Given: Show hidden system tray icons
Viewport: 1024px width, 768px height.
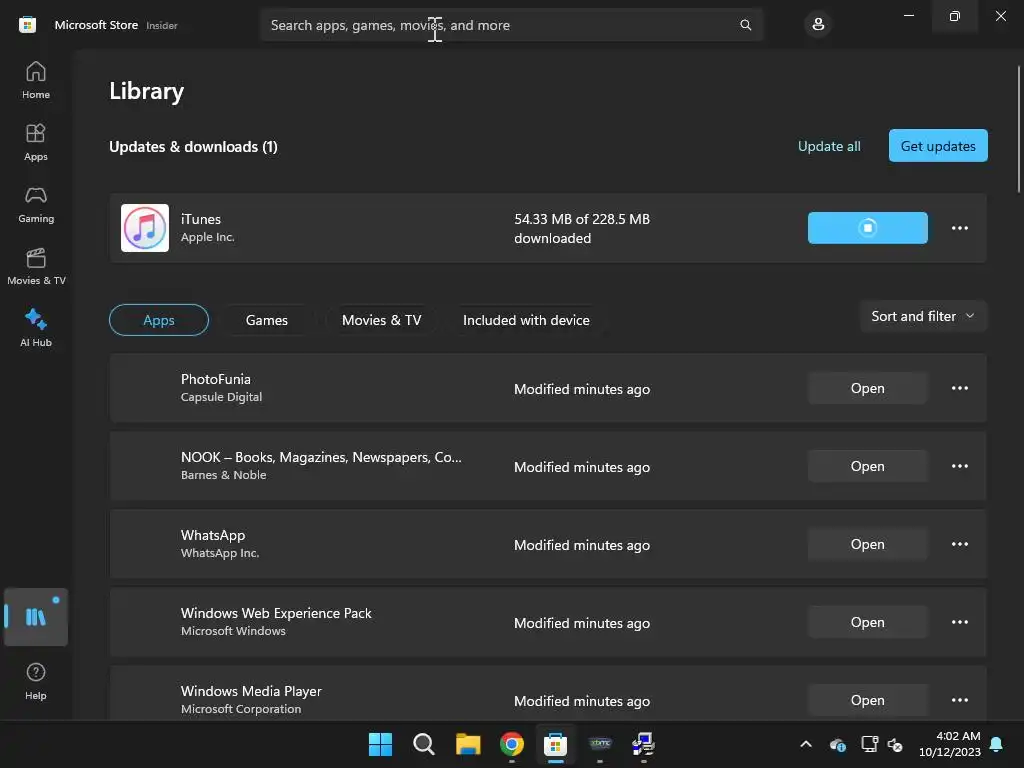Looking at the screenshot, I should click(x=806, y=744).
